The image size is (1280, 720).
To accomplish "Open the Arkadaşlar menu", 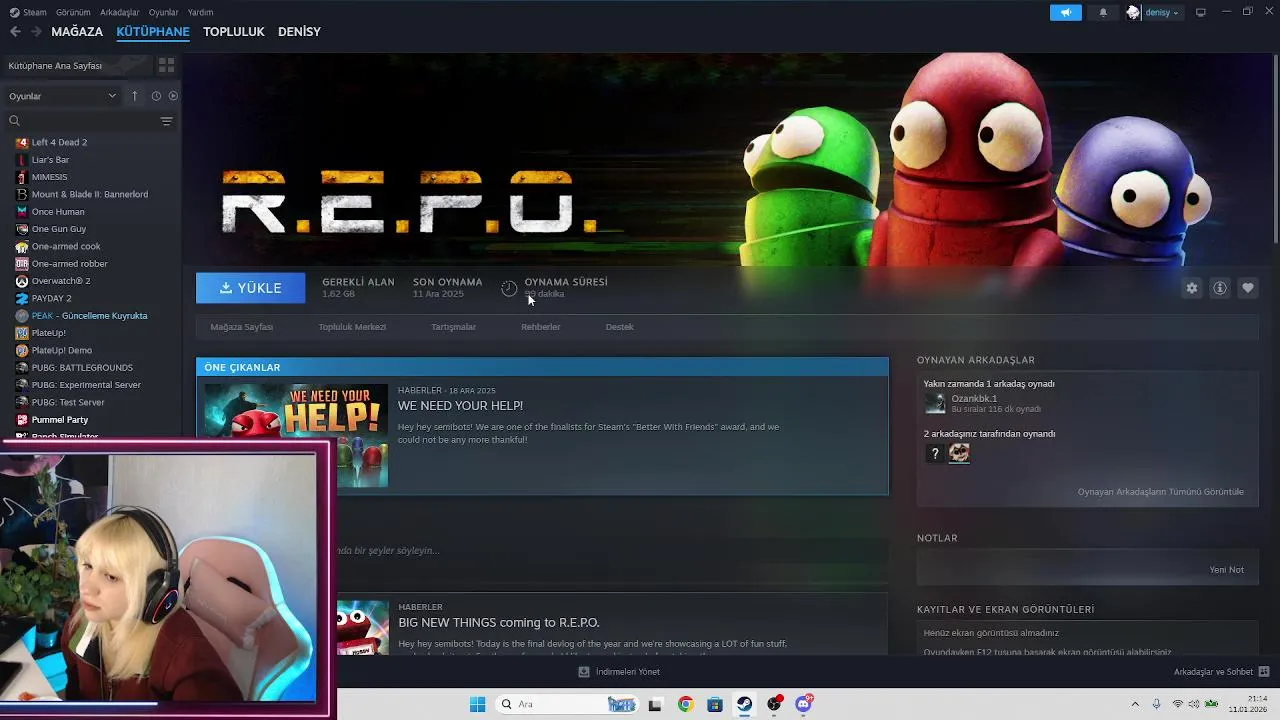I will (x=120, y=12).
